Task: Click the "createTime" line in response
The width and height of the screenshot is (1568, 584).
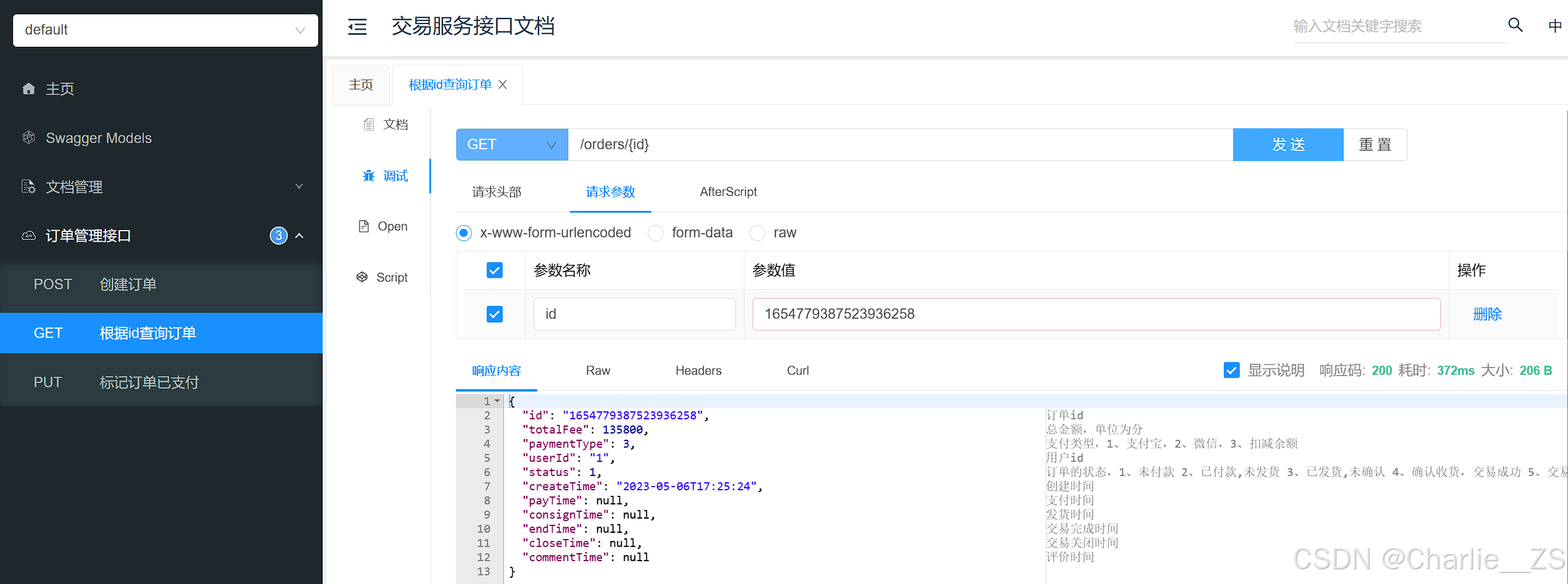Action: [x=642, y=486]
